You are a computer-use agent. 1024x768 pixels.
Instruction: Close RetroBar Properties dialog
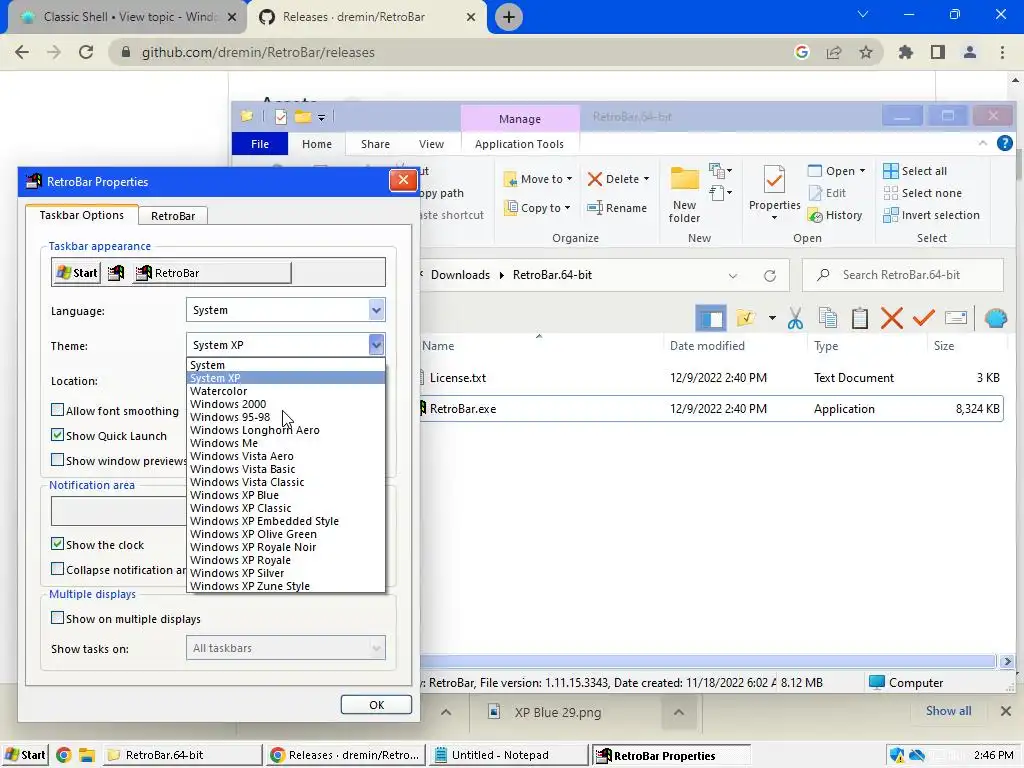tap(403, 180)
